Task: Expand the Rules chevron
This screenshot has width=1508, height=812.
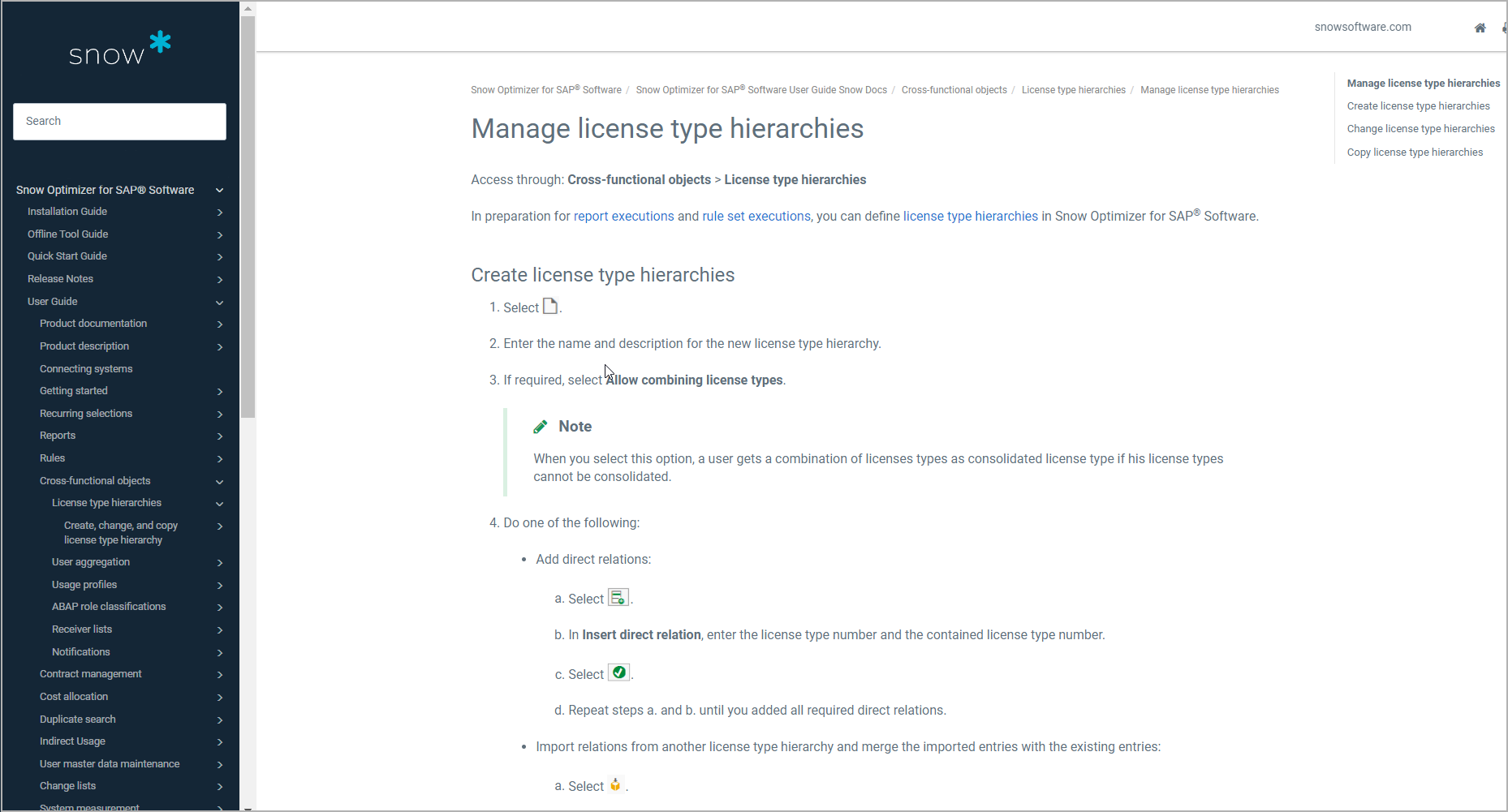Action: [220, 459]
